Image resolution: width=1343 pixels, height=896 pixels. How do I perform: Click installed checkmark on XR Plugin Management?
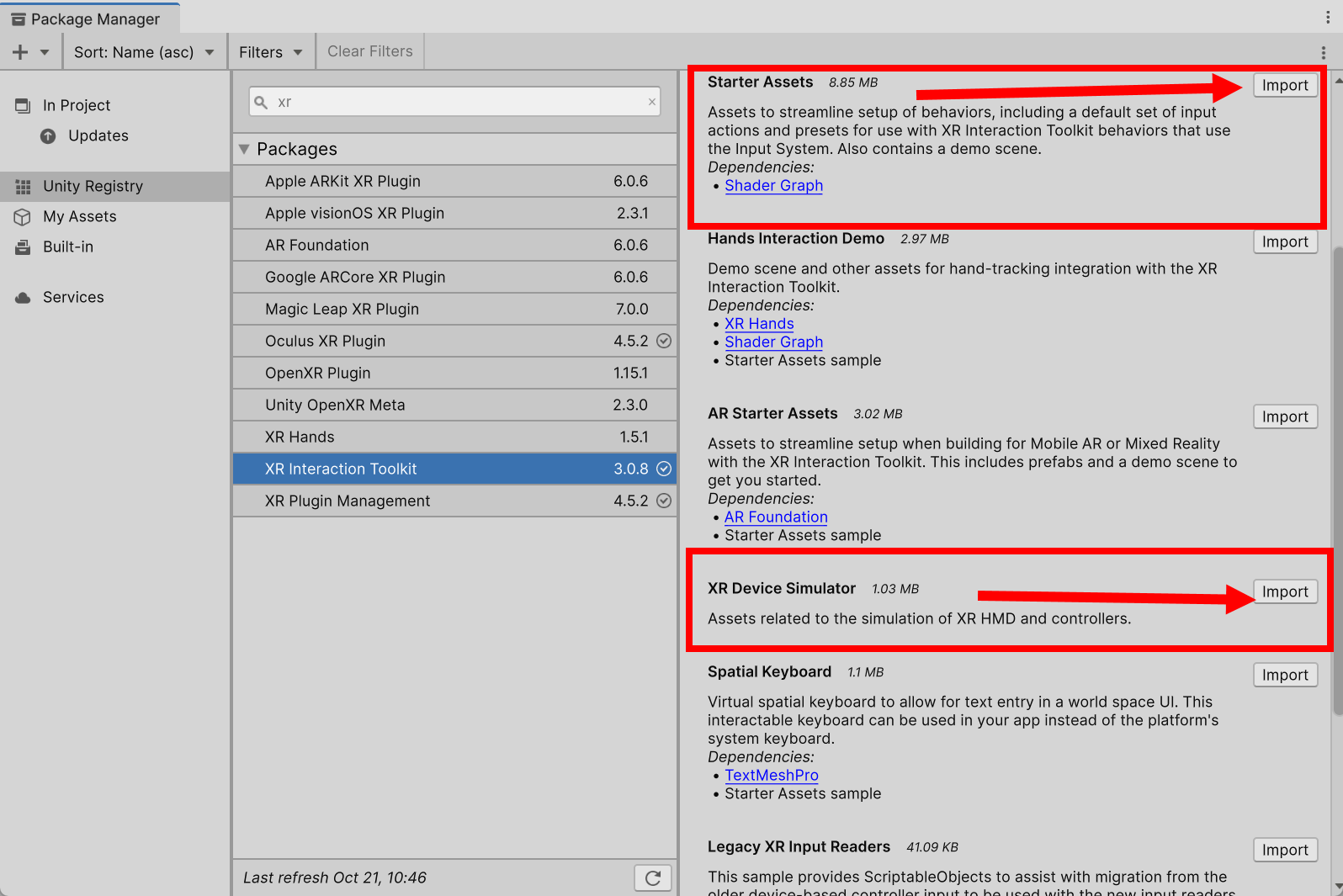pyautogui.click(x=664, y=501)
